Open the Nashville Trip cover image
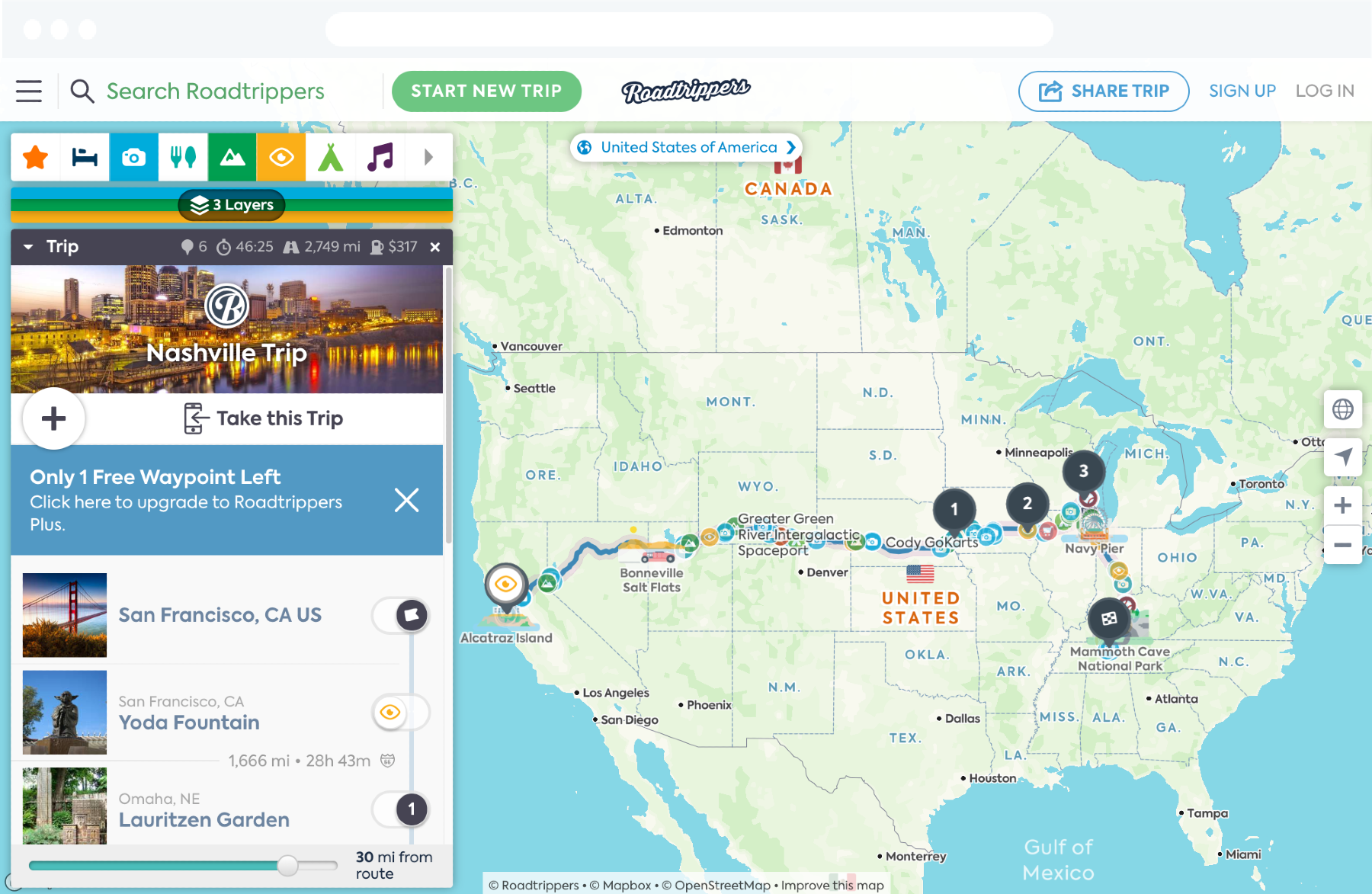This screenshot has height=894, width=1372. pyautogui.click(x=226, y=329)
